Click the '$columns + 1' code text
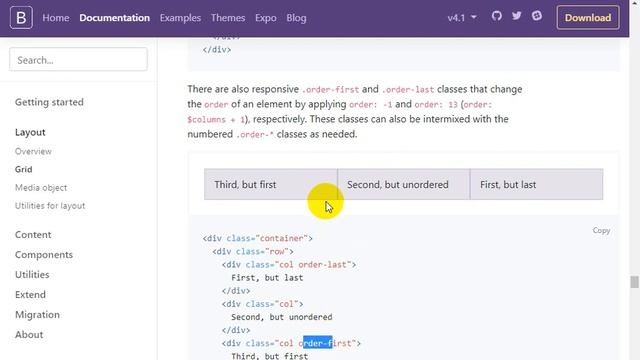 (x=216, y=120)
